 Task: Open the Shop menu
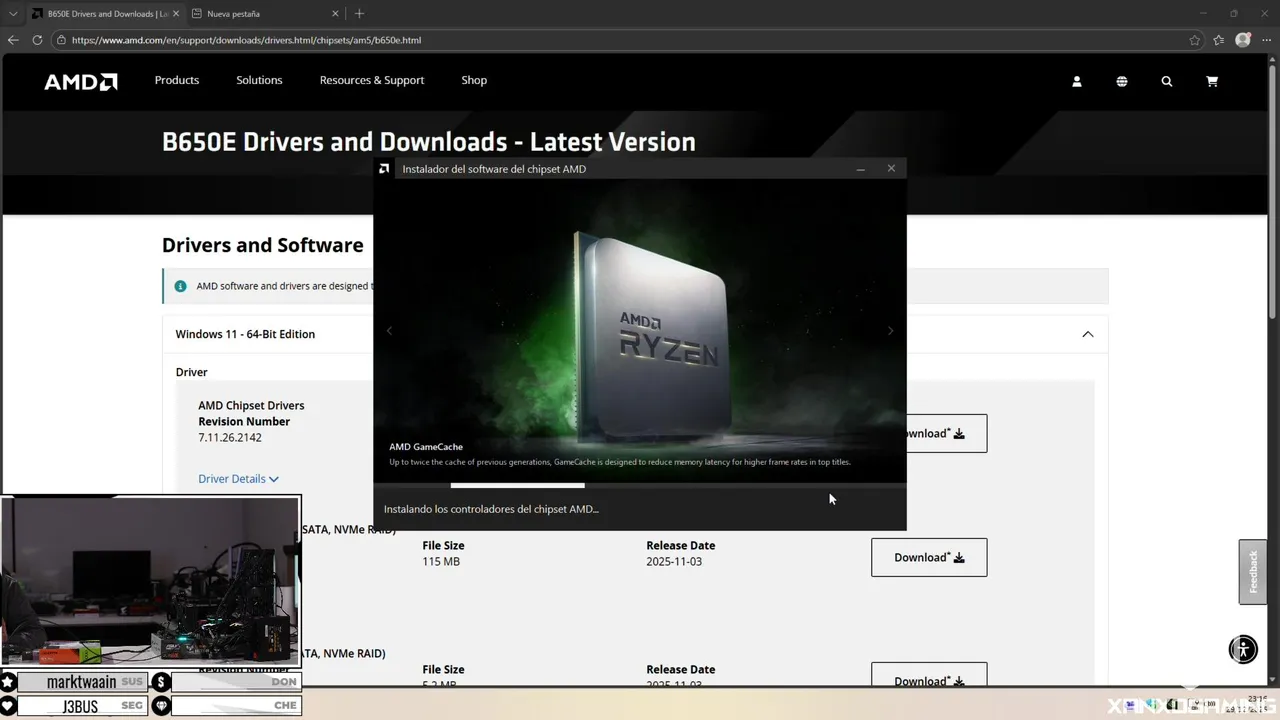click(x=474, y=80)
